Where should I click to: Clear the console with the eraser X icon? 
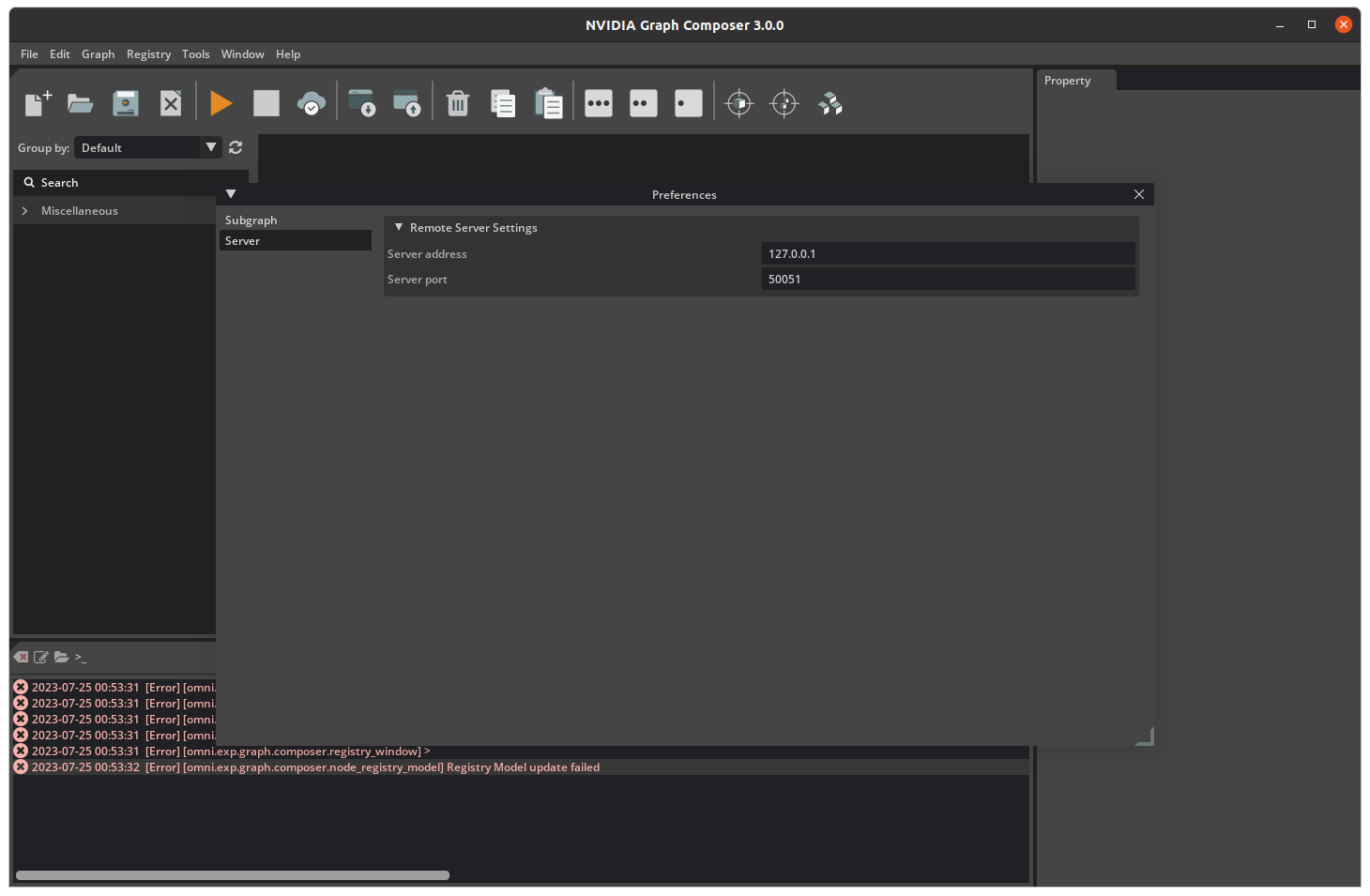pyautogui.click(x=21, y=657)
